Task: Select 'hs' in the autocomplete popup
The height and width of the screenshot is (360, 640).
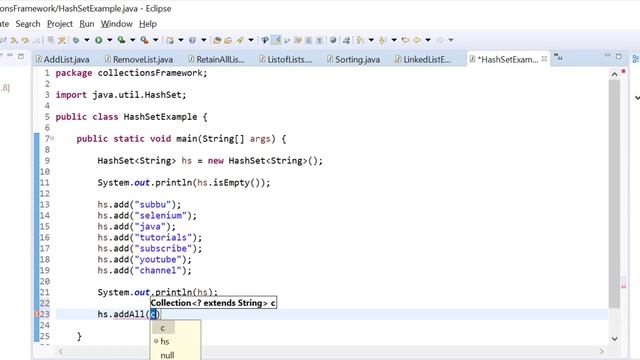Action: click(x=165, y=342)
